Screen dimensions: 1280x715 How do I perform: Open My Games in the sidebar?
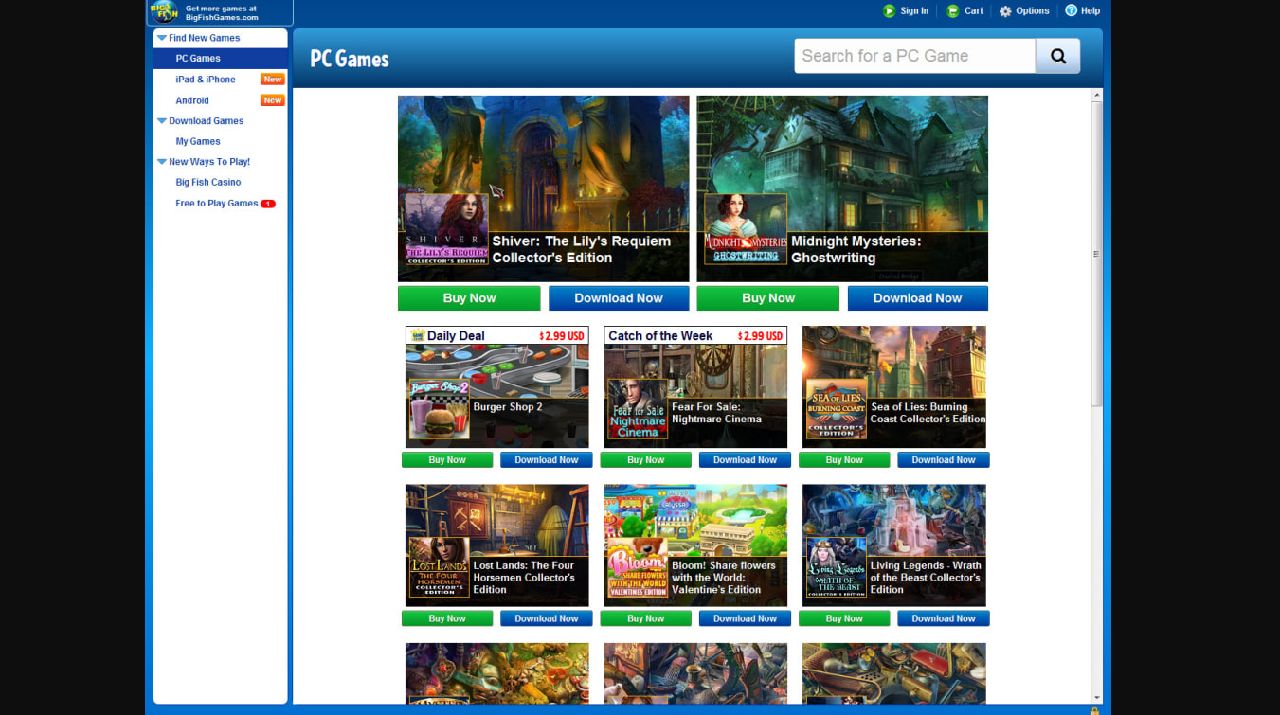point(198,142)
